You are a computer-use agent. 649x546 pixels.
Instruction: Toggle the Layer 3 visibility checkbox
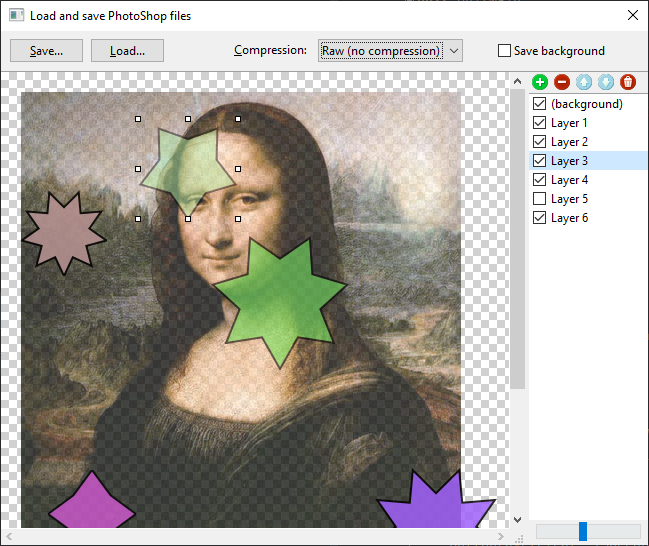(539, 161)
